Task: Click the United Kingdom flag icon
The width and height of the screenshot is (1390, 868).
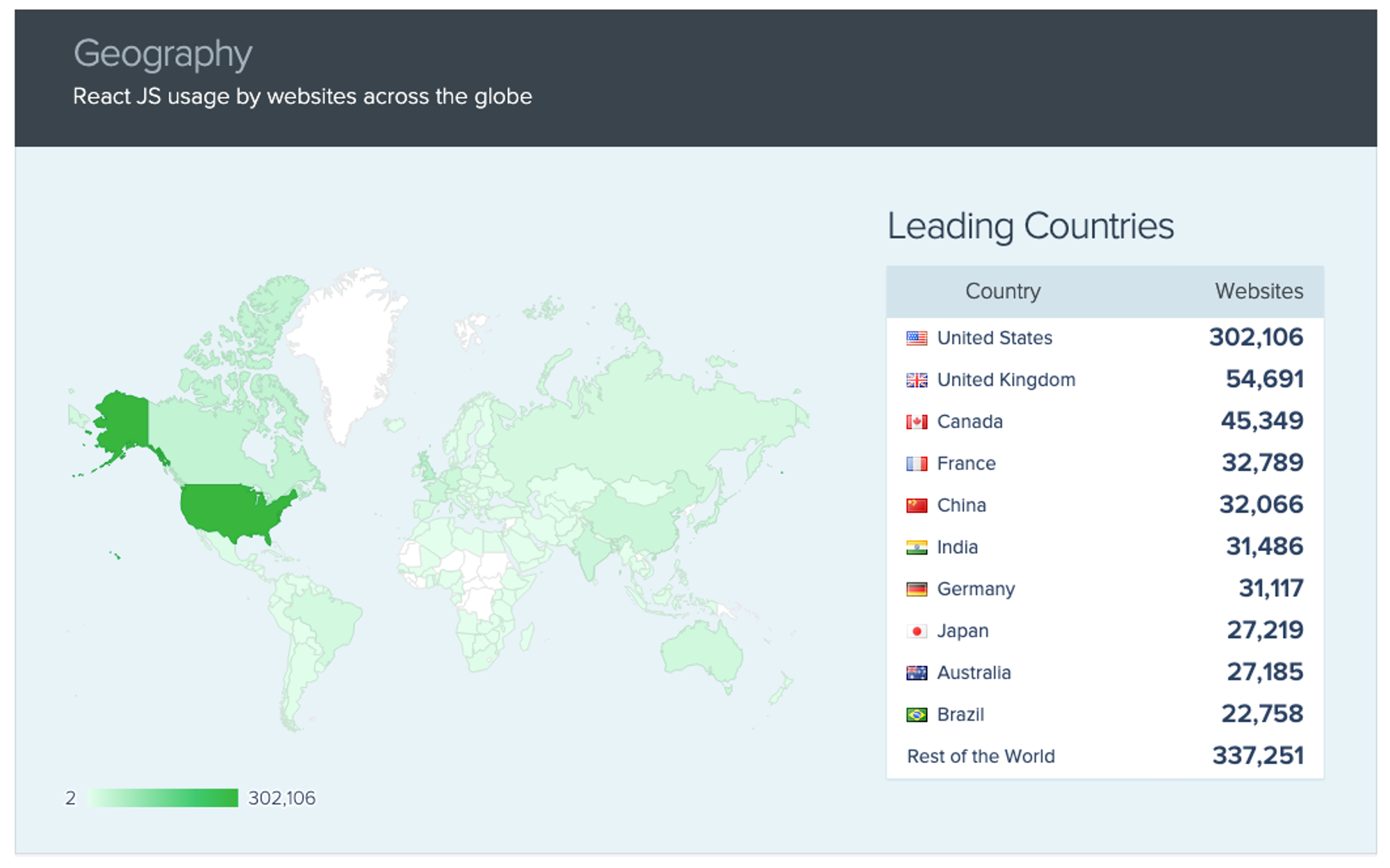Action: point(916,380)
